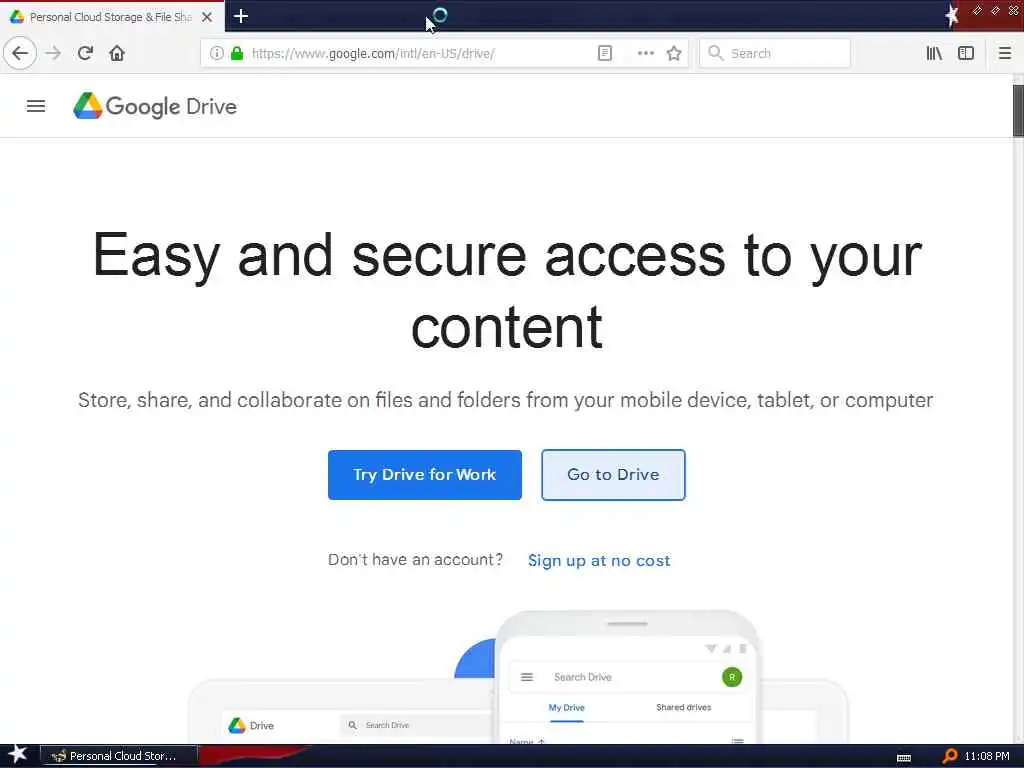Go back to the previous page
The height and width of the screenshot is (768, 1024).
click(20, 53)
